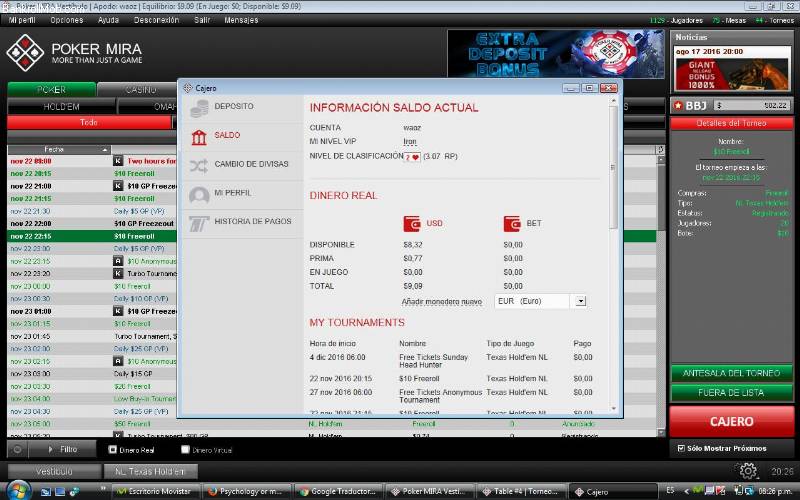The height and width of the screenshot is (500, 800).
Task: Click the BET wallet icon
Action: click(x=512, y=223)
